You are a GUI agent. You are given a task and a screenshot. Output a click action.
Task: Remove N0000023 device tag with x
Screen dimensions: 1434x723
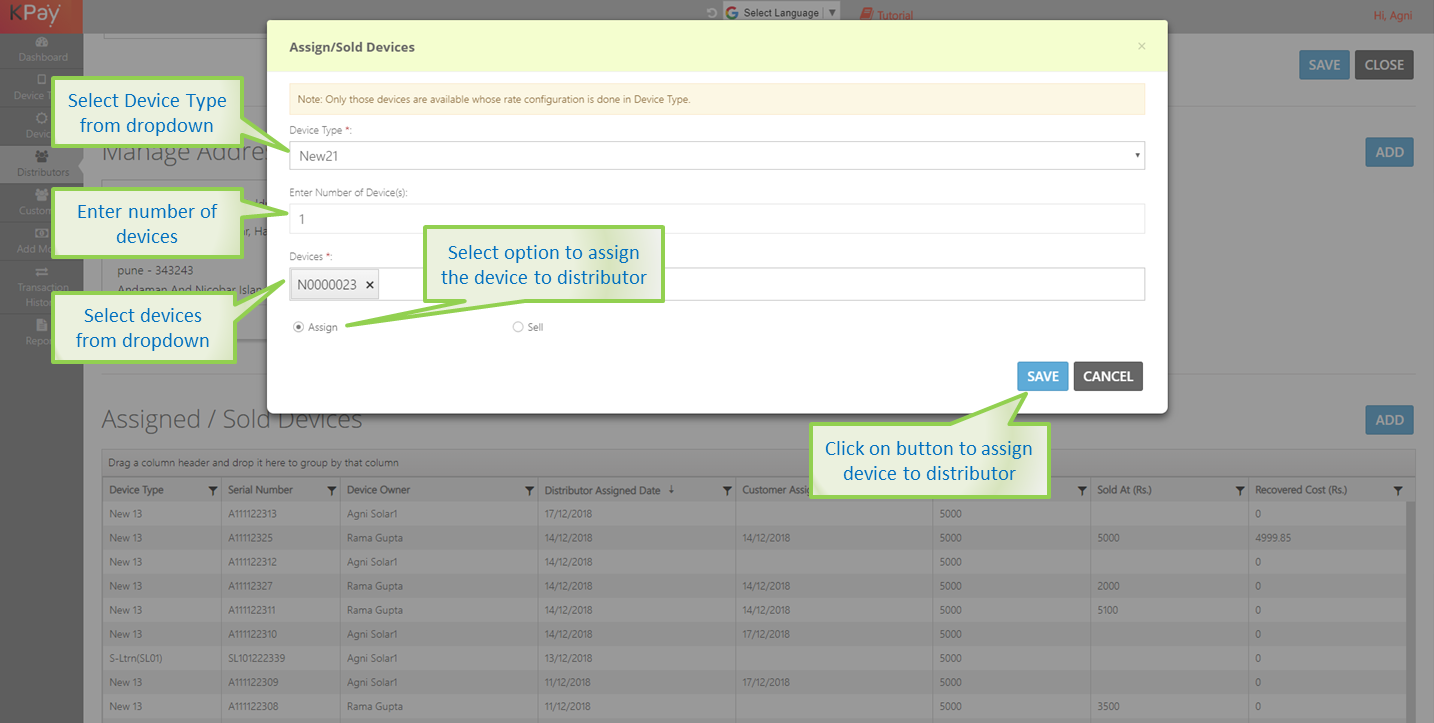click(x=369, y=285)
